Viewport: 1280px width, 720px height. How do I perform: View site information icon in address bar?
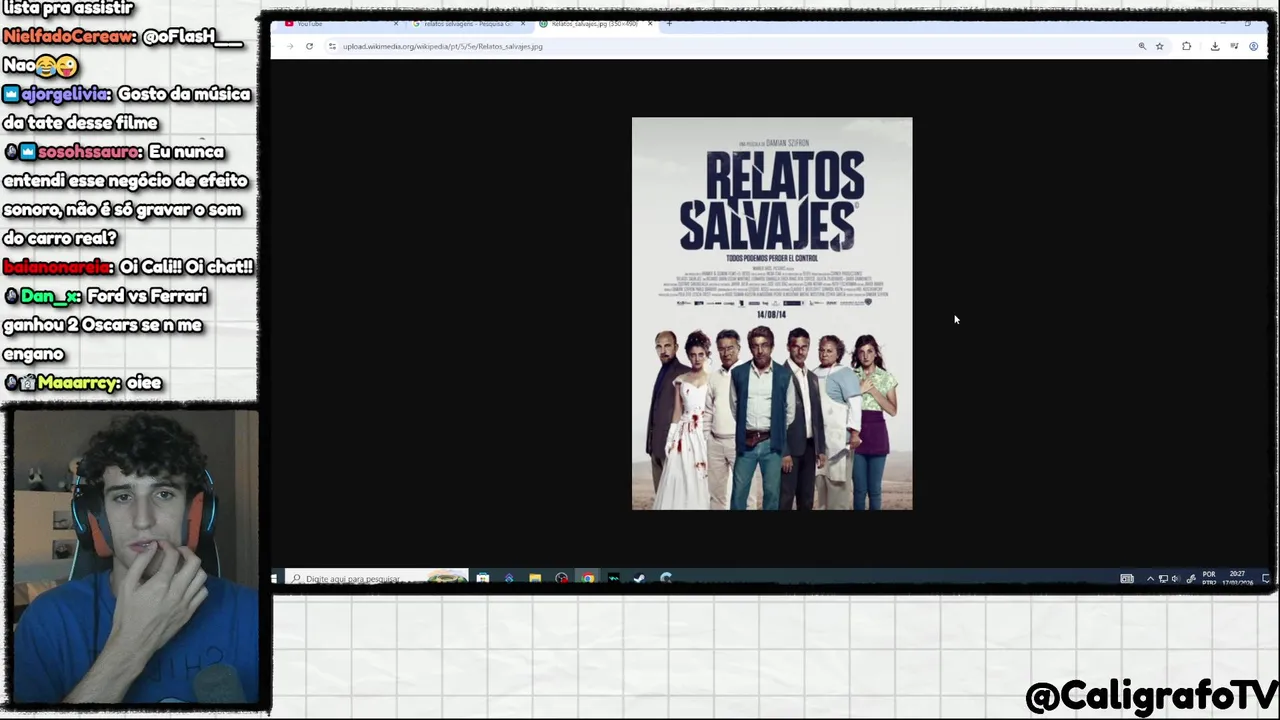332,46
